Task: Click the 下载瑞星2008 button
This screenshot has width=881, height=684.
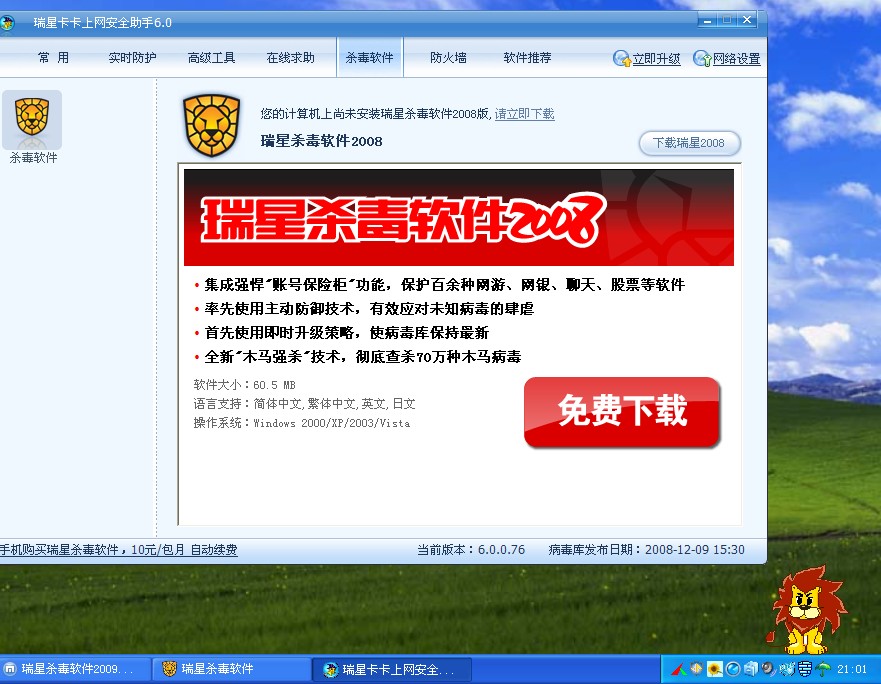Action: [x=689, y=143]
